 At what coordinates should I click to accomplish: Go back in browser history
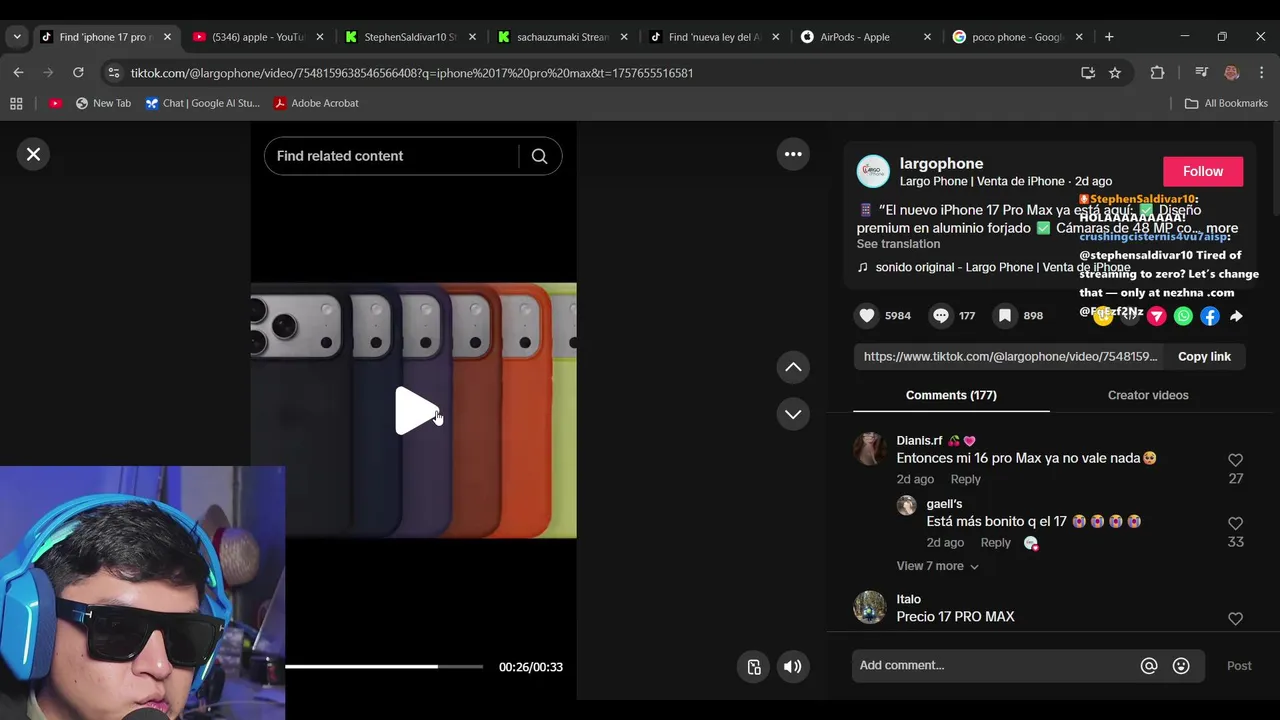click(x=18, y=73)
